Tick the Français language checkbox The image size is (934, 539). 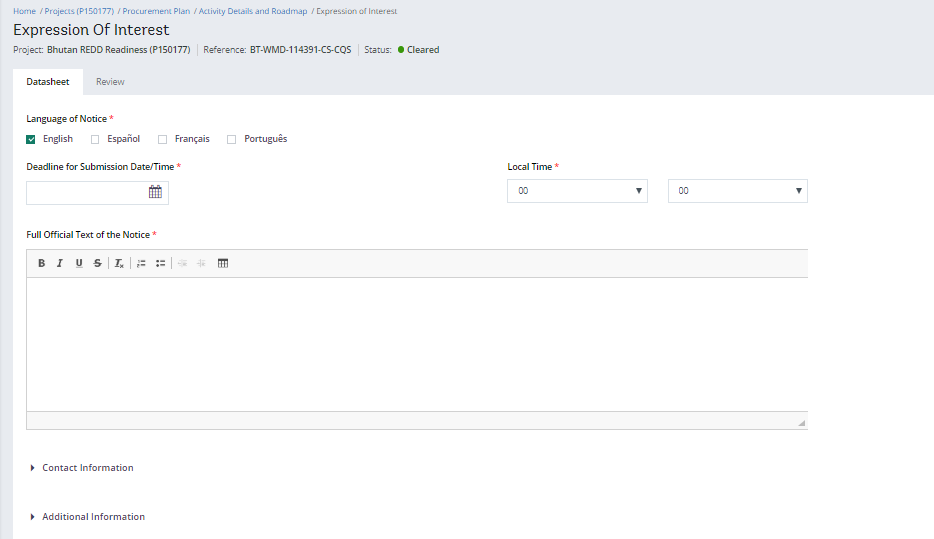pyautogui.click(x=163, y=139)
